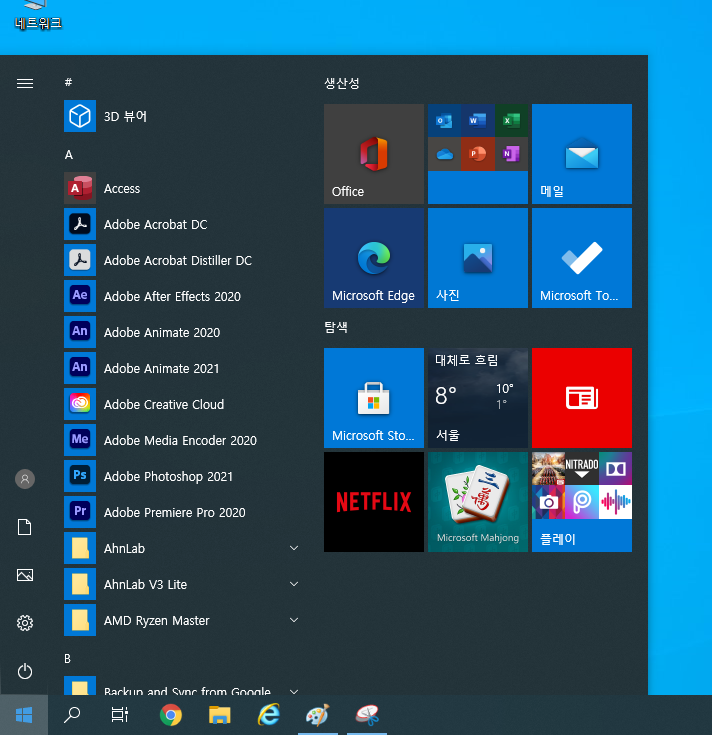712x735 pixels.
Task: Open the red News tile
Action: [582, 398]
